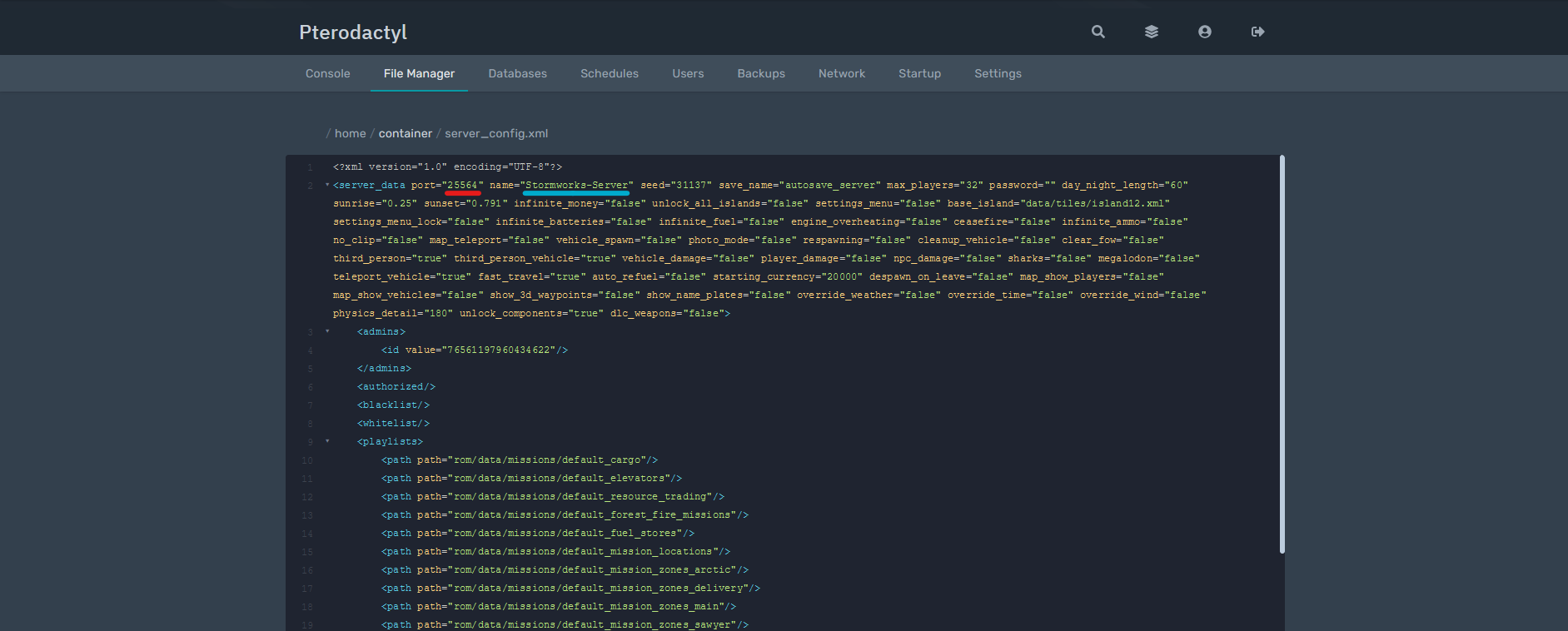Click the megalodon="false" attribute
The height and width of the screenshot is (631, 1568).
coord(1148,258)
